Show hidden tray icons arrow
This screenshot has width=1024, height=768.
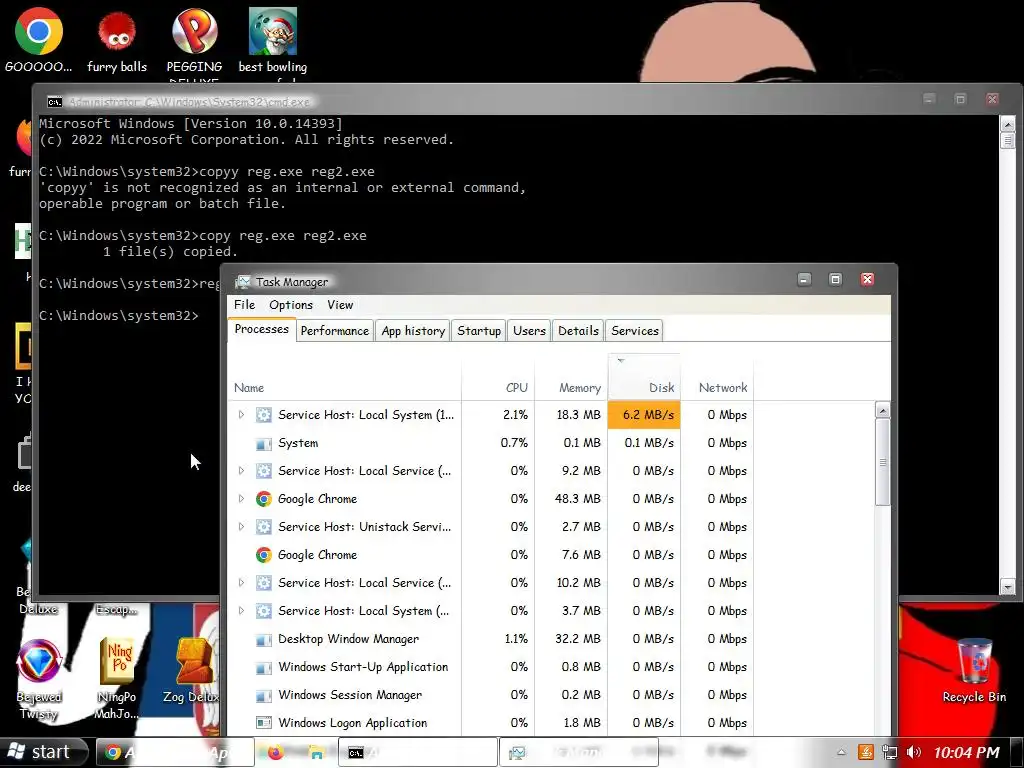pyautogui.click(x=841, y=752)
